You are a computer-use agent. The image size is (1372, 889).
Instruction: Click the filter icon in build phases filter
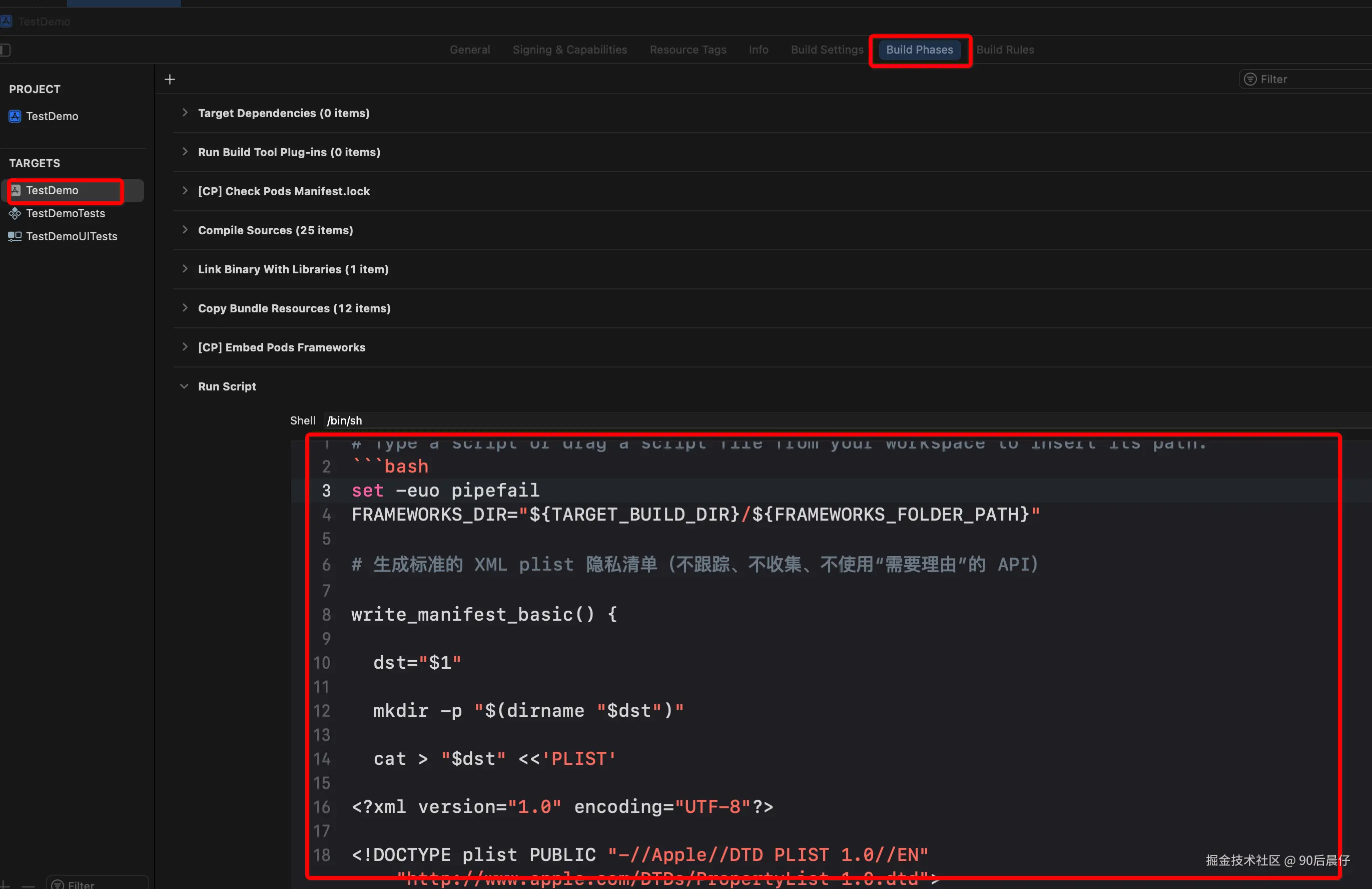click(x=1250, y=79)
